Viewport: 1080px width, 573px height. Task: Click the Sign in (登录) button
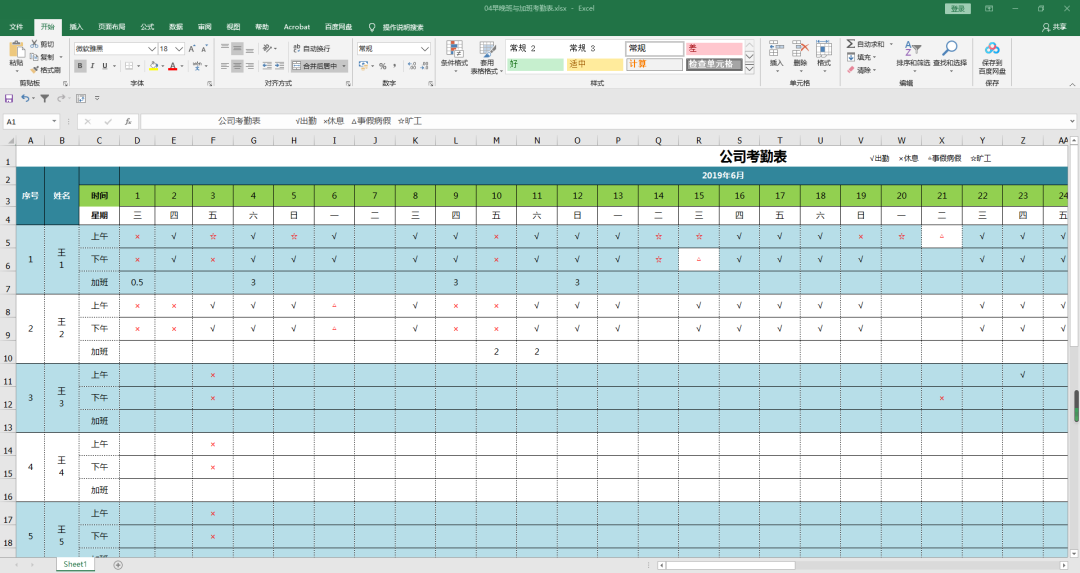click(957, 8)
